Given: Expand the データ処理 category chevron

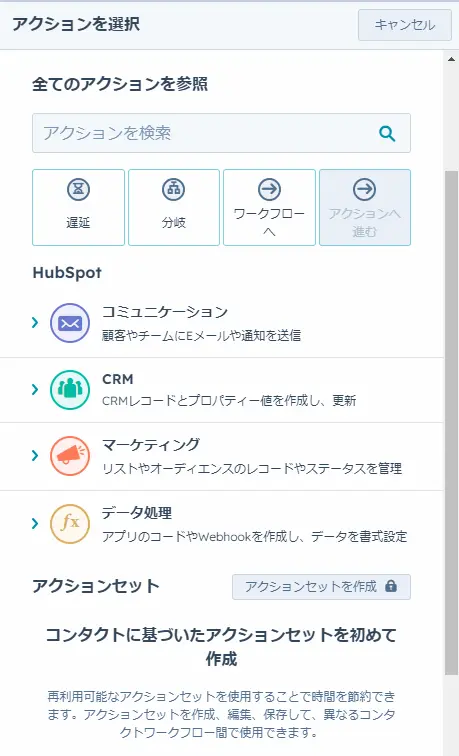Looking at the screenshot, I should [35, 523].
